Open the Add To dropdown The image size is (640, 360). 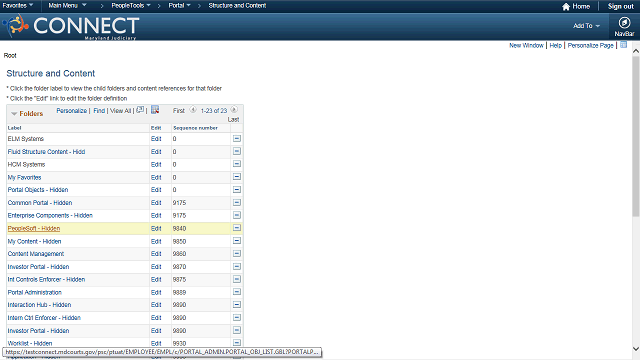coord(587,26)
